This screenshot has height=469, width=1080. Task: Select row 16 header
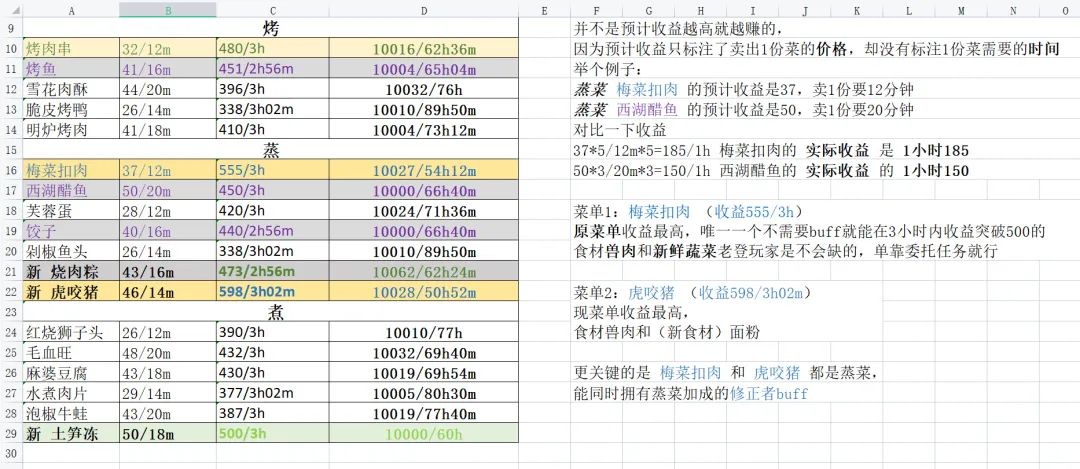click(x=11, y=170)
